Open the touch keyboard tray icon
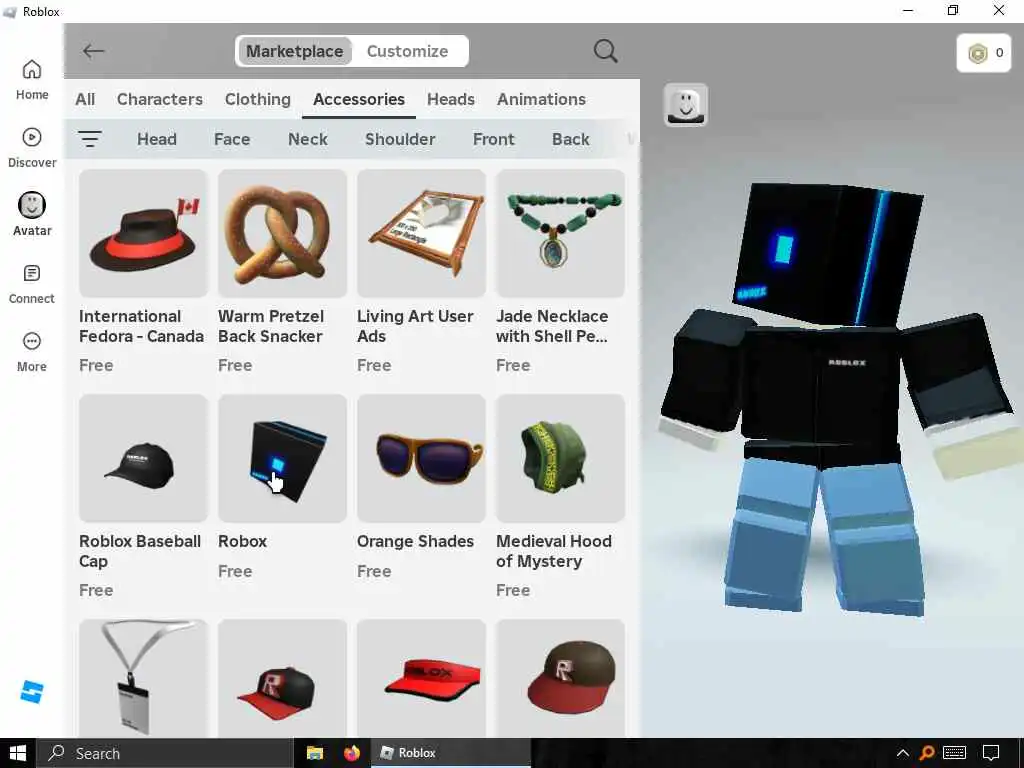This screenshot has height=768, width=1024. click(954, 753)
